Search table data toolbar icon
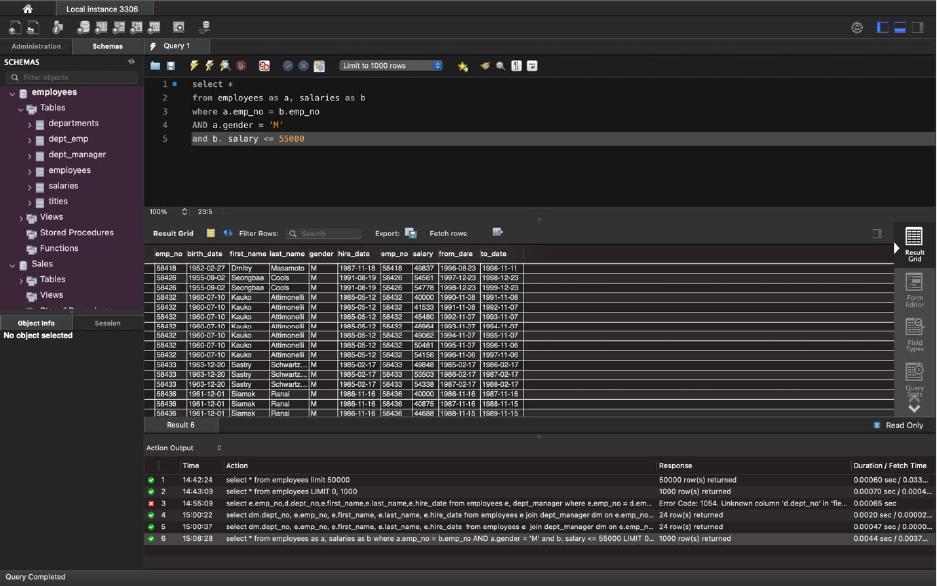937x586 pixels. pos(179,27)
